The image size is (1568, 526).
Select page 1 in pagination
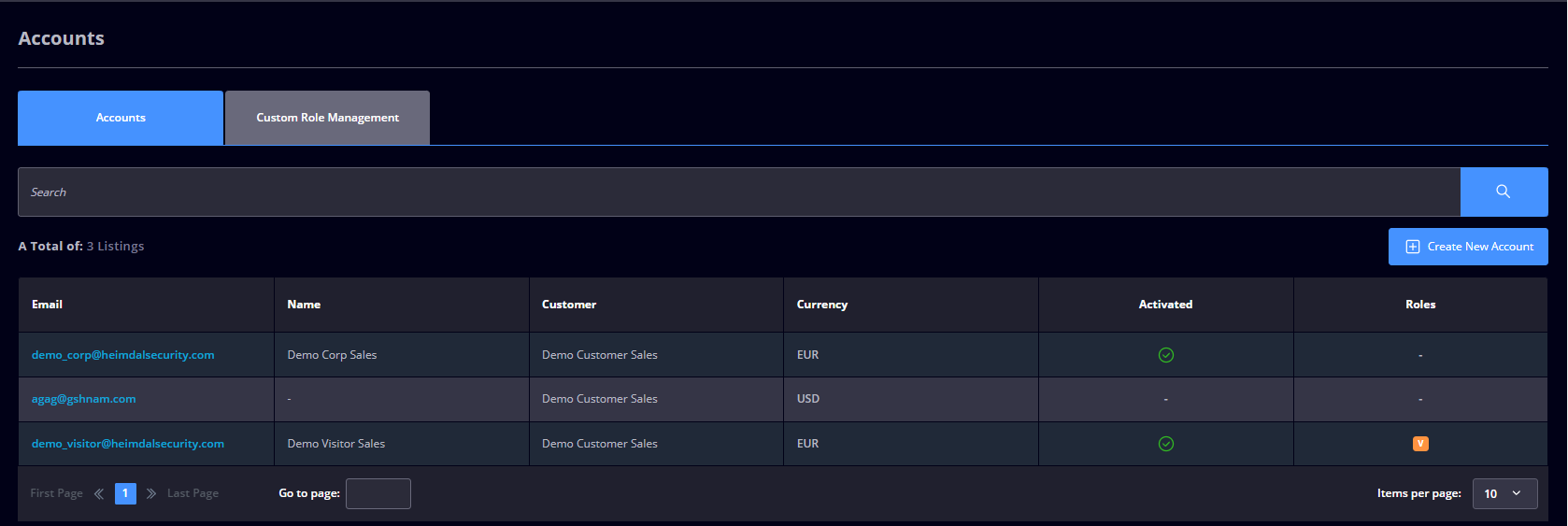click(x=125, y=493)
